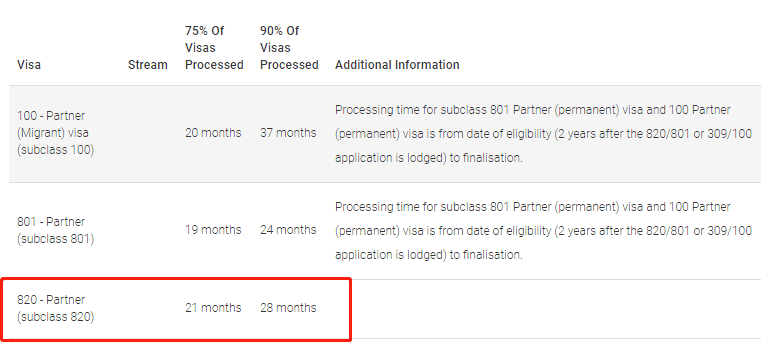Select the 801 - Partner (subclass 801) cell
The image size is (776, 364).
(x=55, y=230)
